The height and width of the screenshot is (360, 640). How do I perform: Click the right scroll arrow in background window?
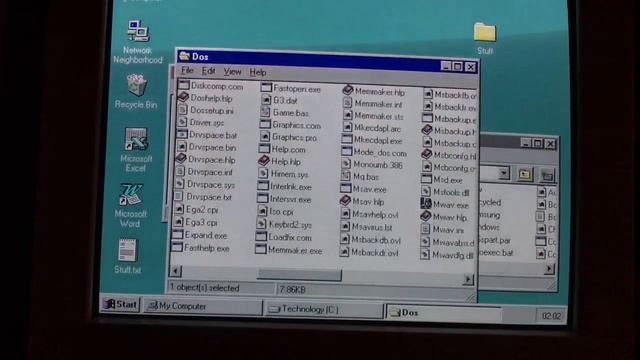tap(549, 269)
